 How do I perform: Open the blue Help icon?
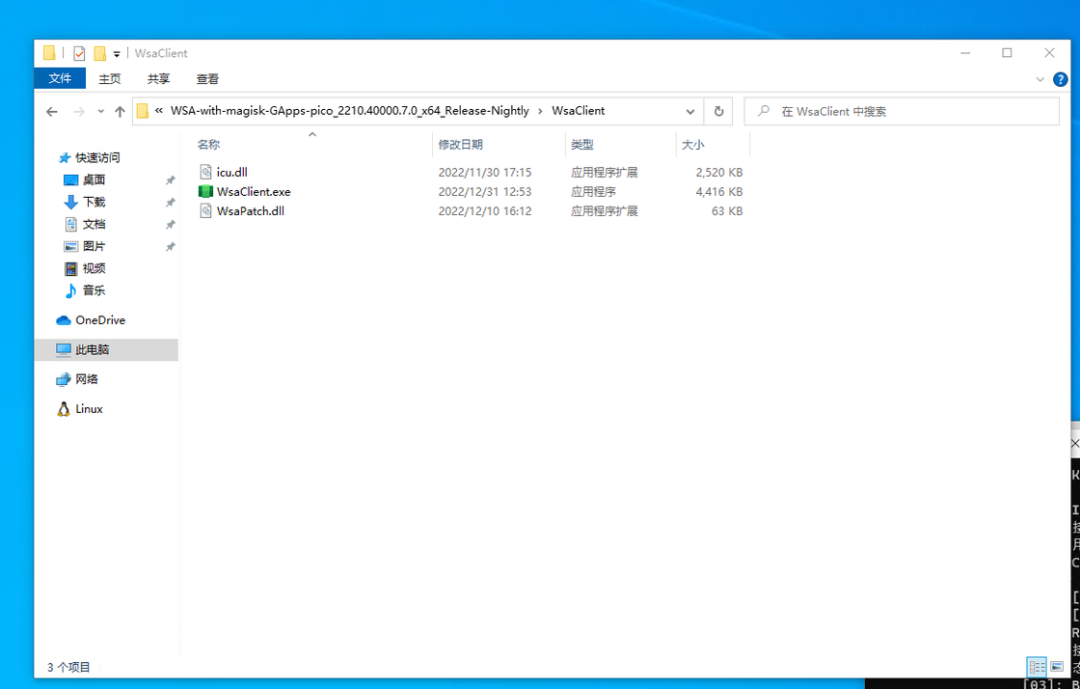coord(1061,79)
